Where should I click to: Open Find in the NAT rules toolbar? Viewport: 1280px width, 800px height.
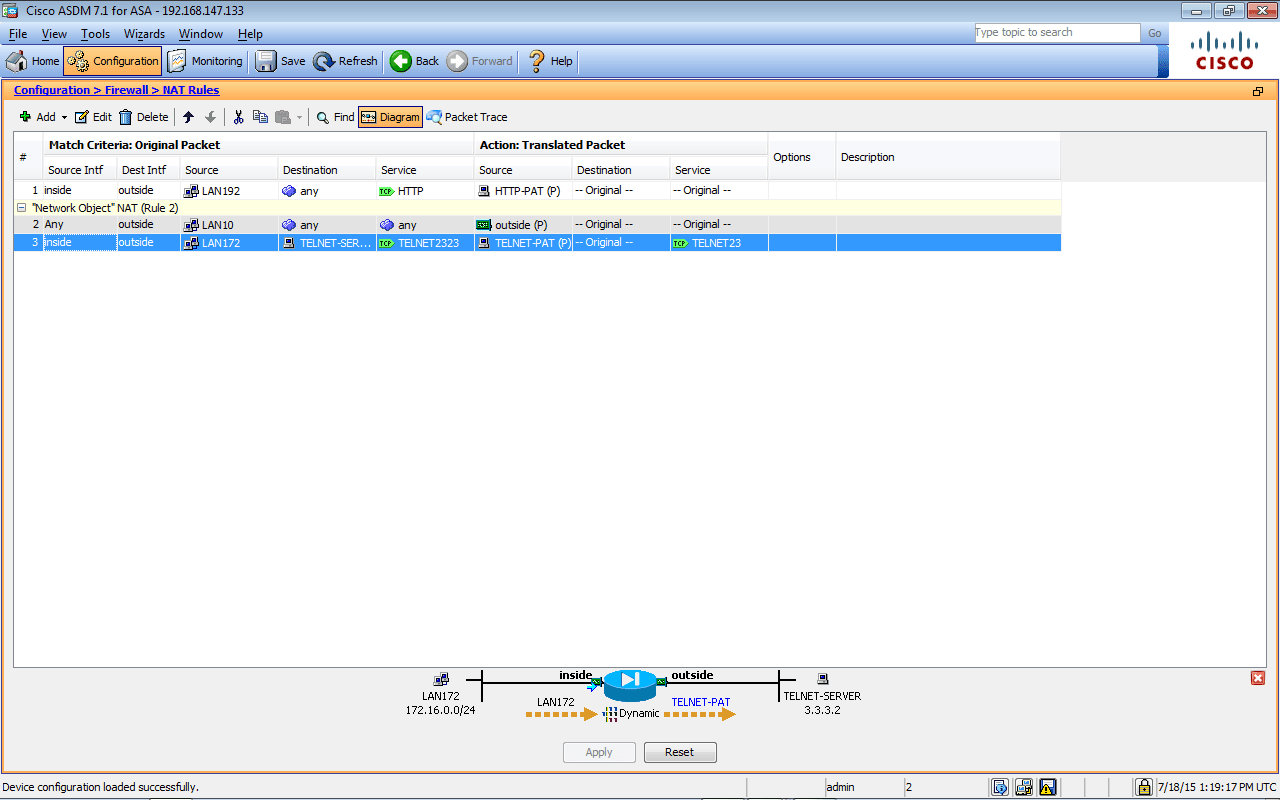point(335,117)
